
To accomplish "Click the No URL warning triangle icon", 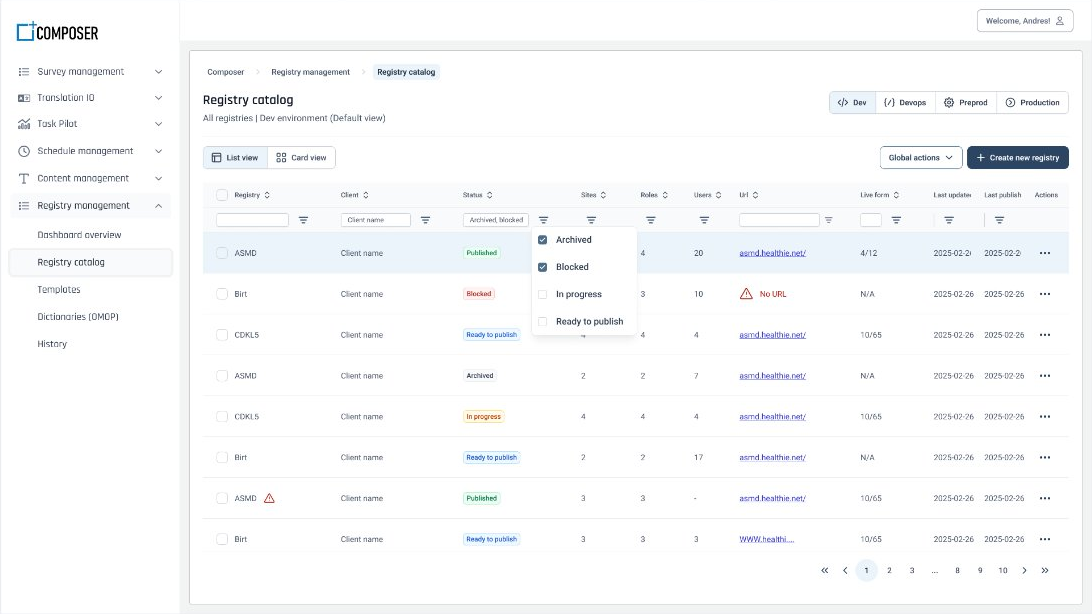I will coord(746,294).
